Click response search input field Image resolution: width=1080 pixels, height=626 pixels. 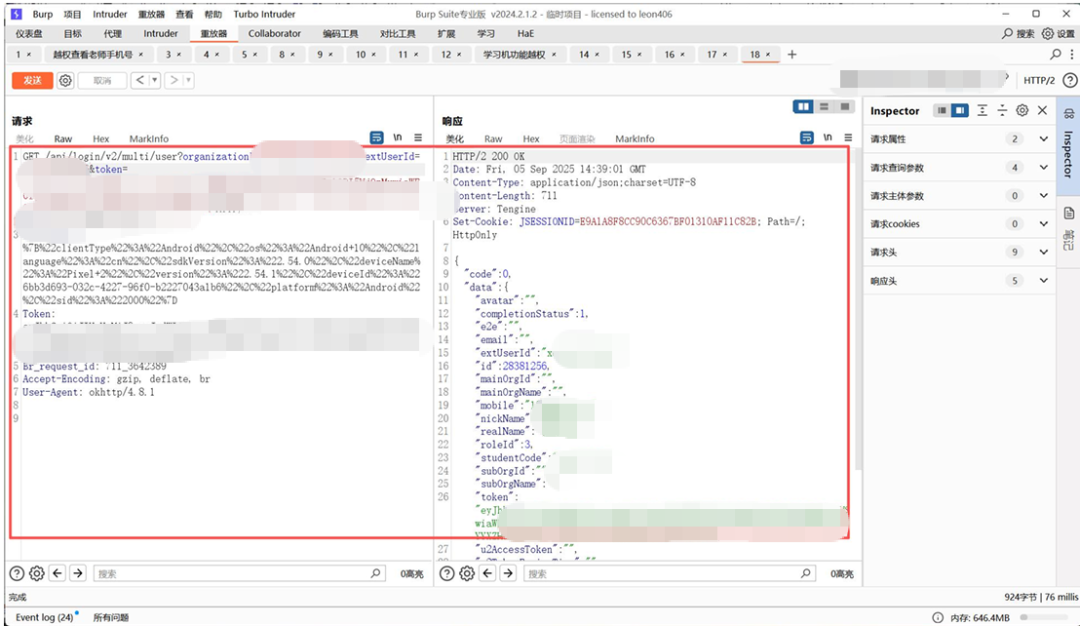click(669, 573)
